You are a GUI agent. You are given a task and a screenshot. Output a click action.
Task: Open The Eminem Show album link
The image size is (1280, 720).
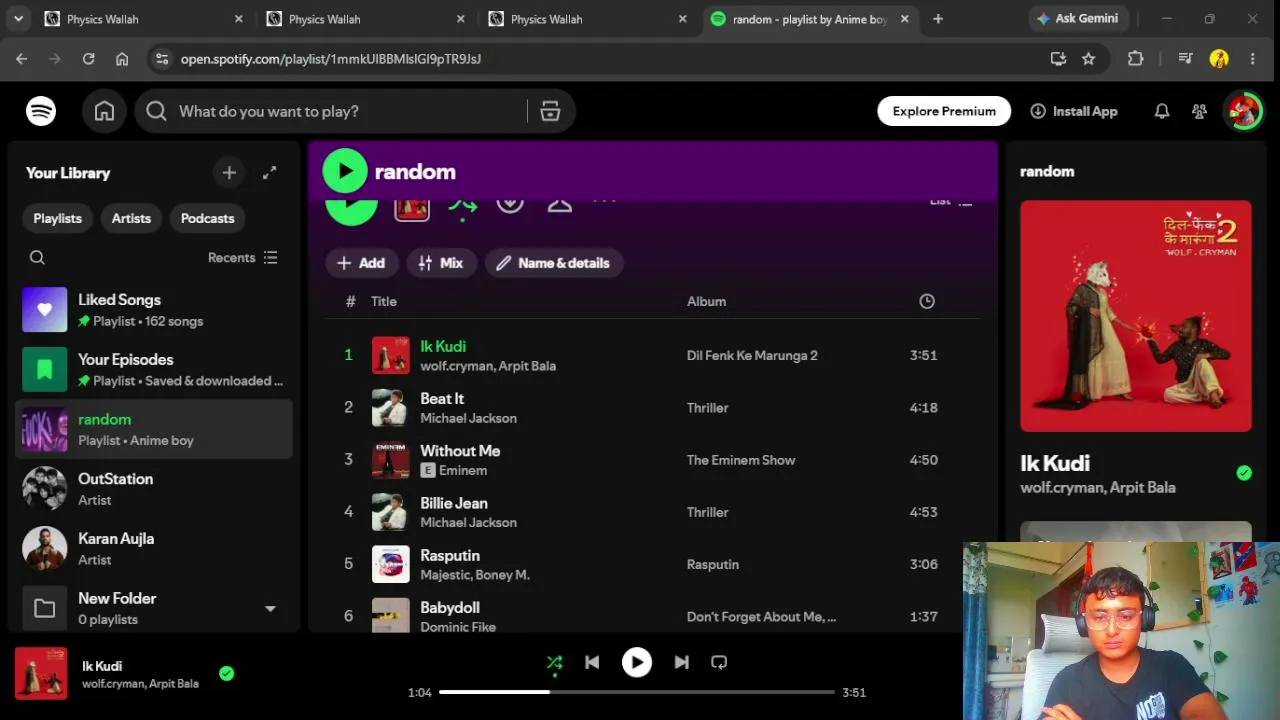741,460
